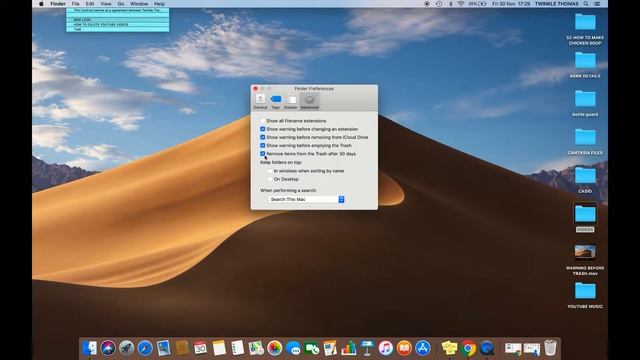
Task: Click the Spotlight search icon in menu bar
Action: [586, 4]
